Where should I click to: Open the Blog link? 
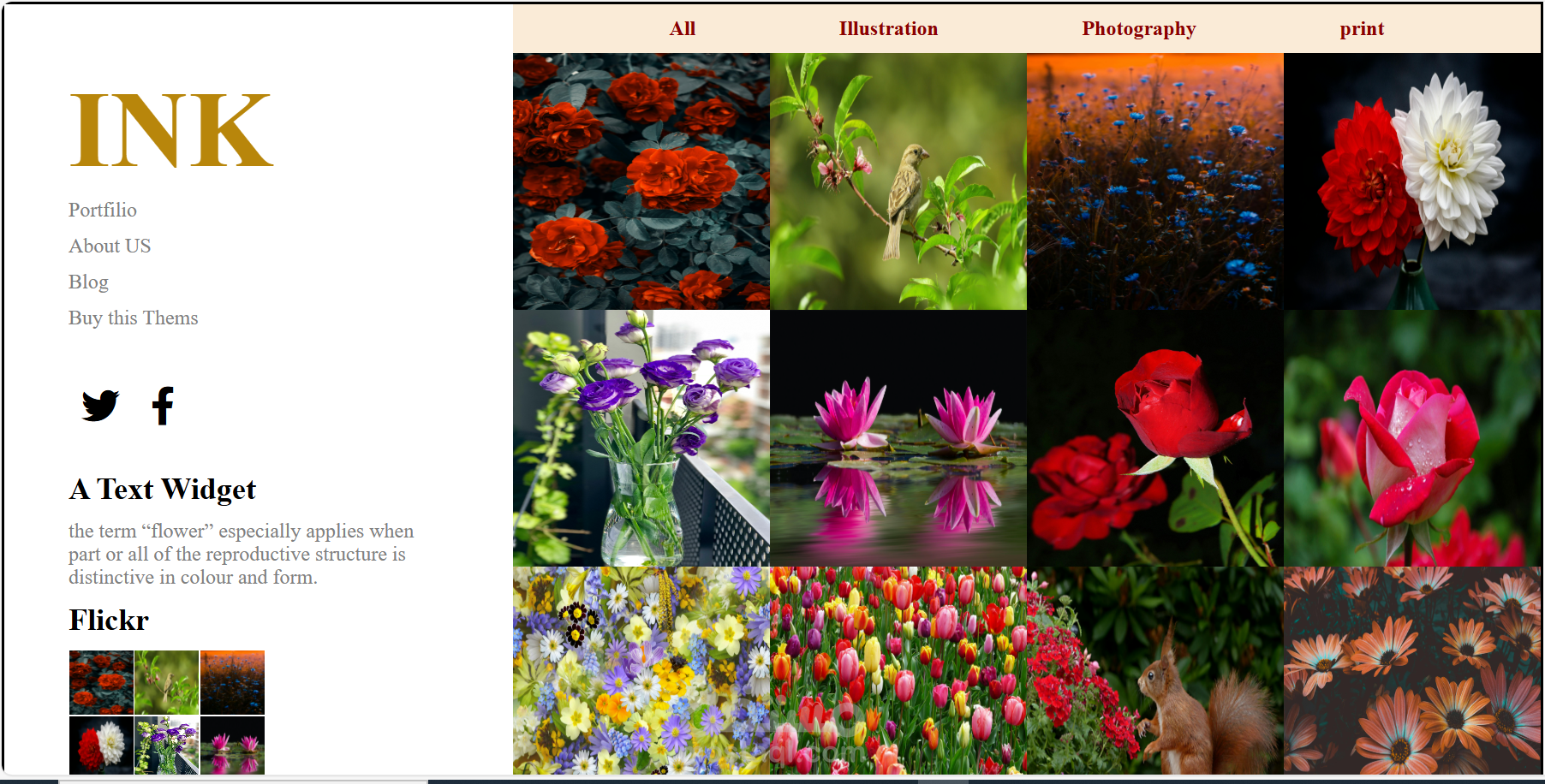pyautogui.click(x=88, y=282)
